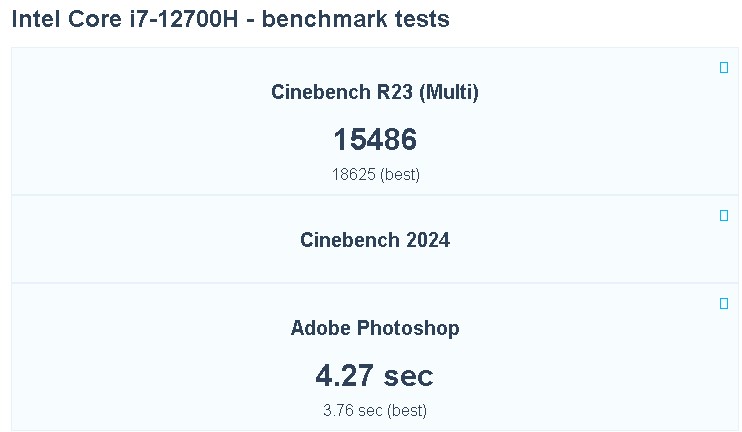742x432 pixels.
Task: Click the "(best)" label beside 18625
Action: (x=400, y=174)
